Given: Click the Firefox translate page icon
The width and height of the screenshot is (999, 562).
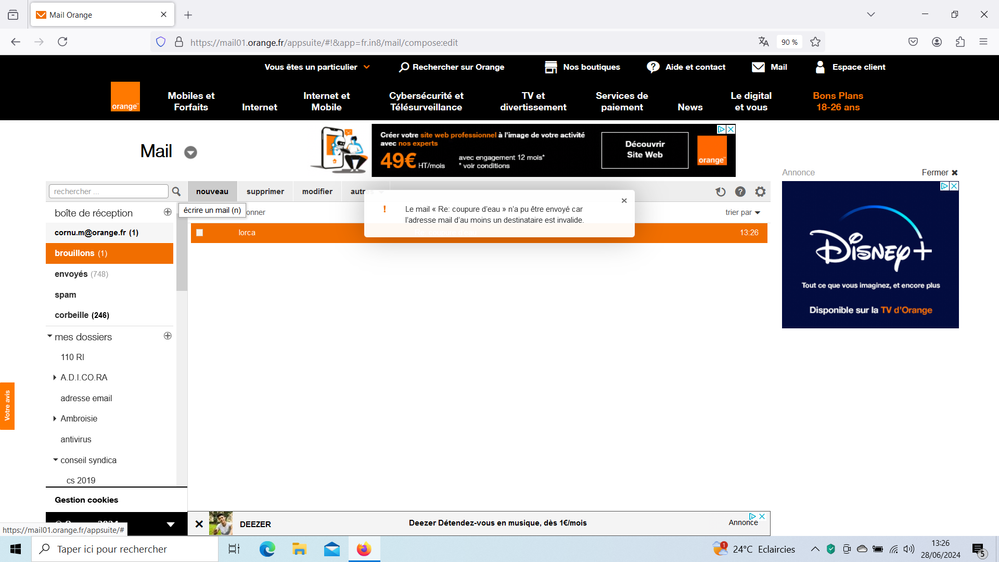Looking at the screenshot, I should click(763, 42).
